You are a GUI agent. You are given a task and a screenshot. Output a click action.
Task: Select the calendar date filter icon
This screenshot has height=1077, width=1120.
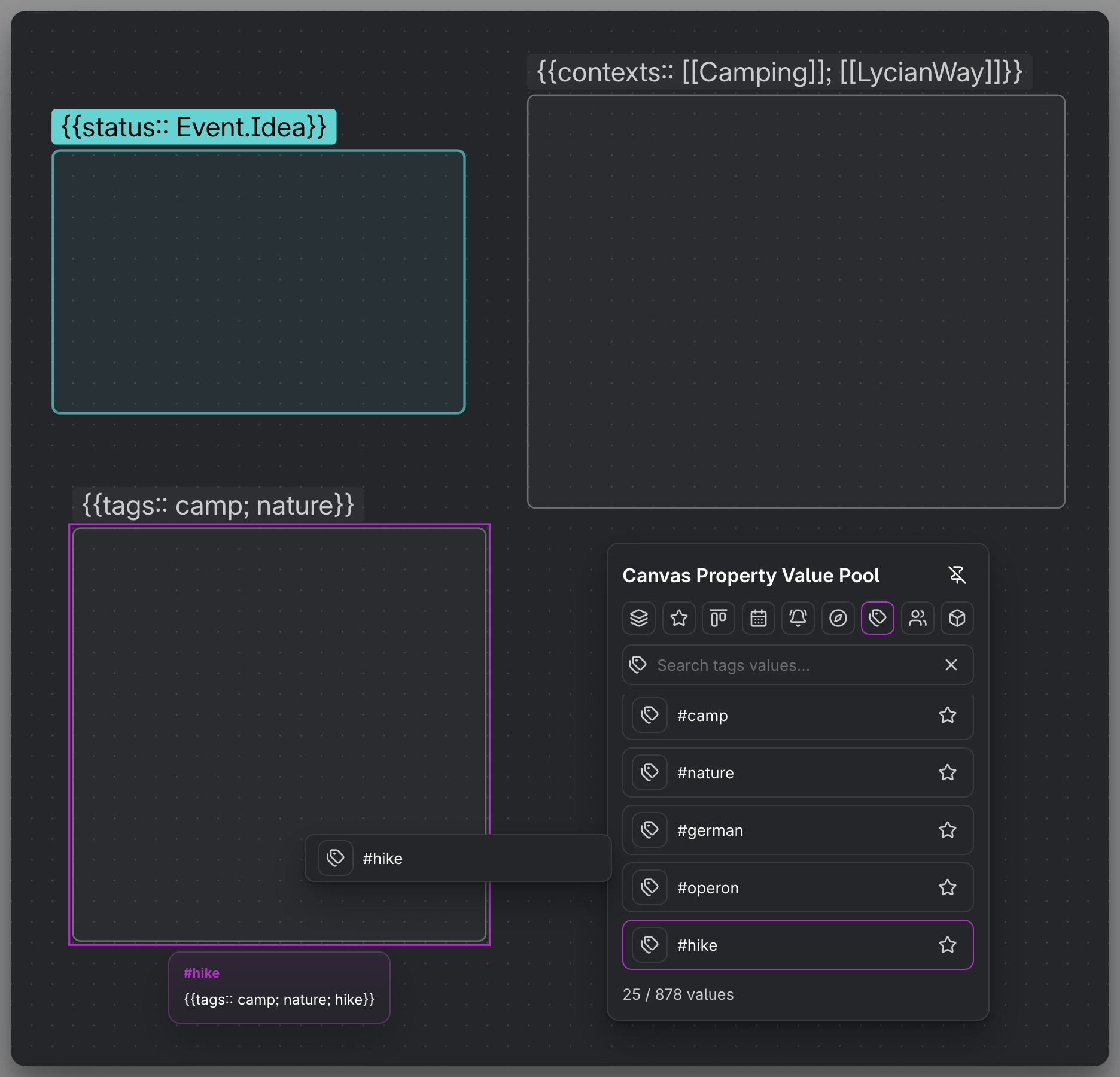click(759, 618)
